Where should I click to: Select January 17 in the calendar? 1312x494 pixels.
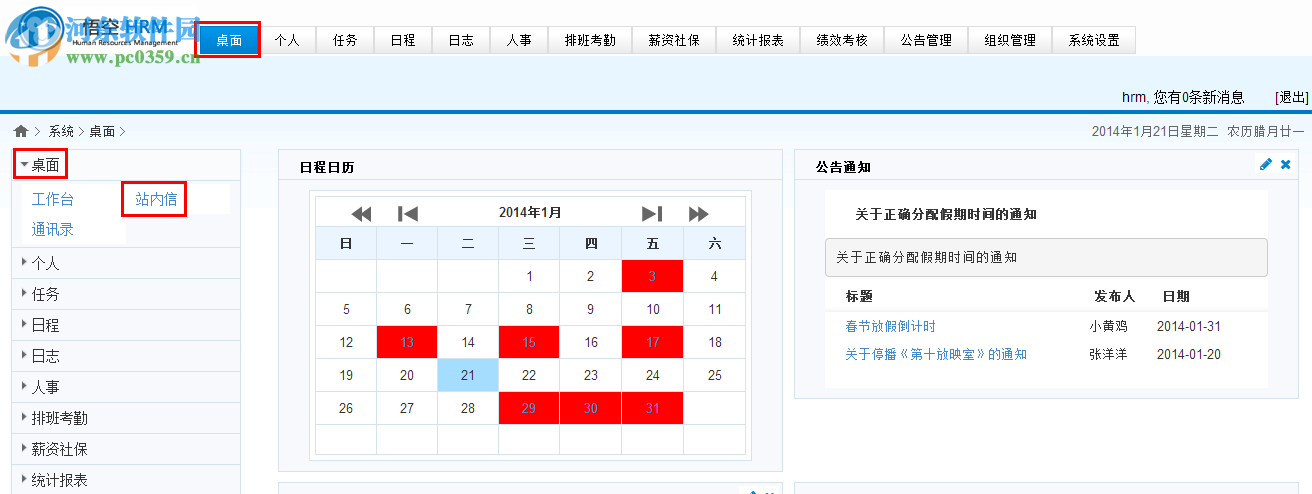(x=652, y=342)
